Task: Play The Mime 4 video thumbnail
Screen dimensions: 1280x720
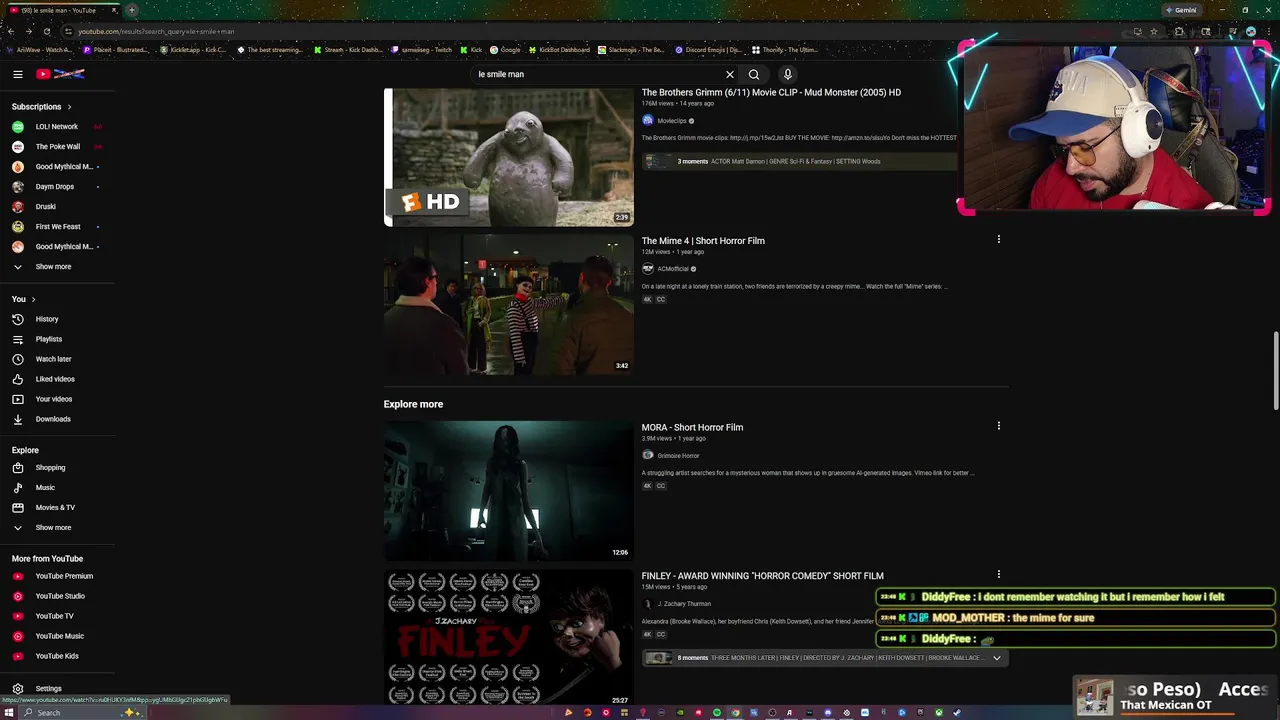Action: click(509, 305)
